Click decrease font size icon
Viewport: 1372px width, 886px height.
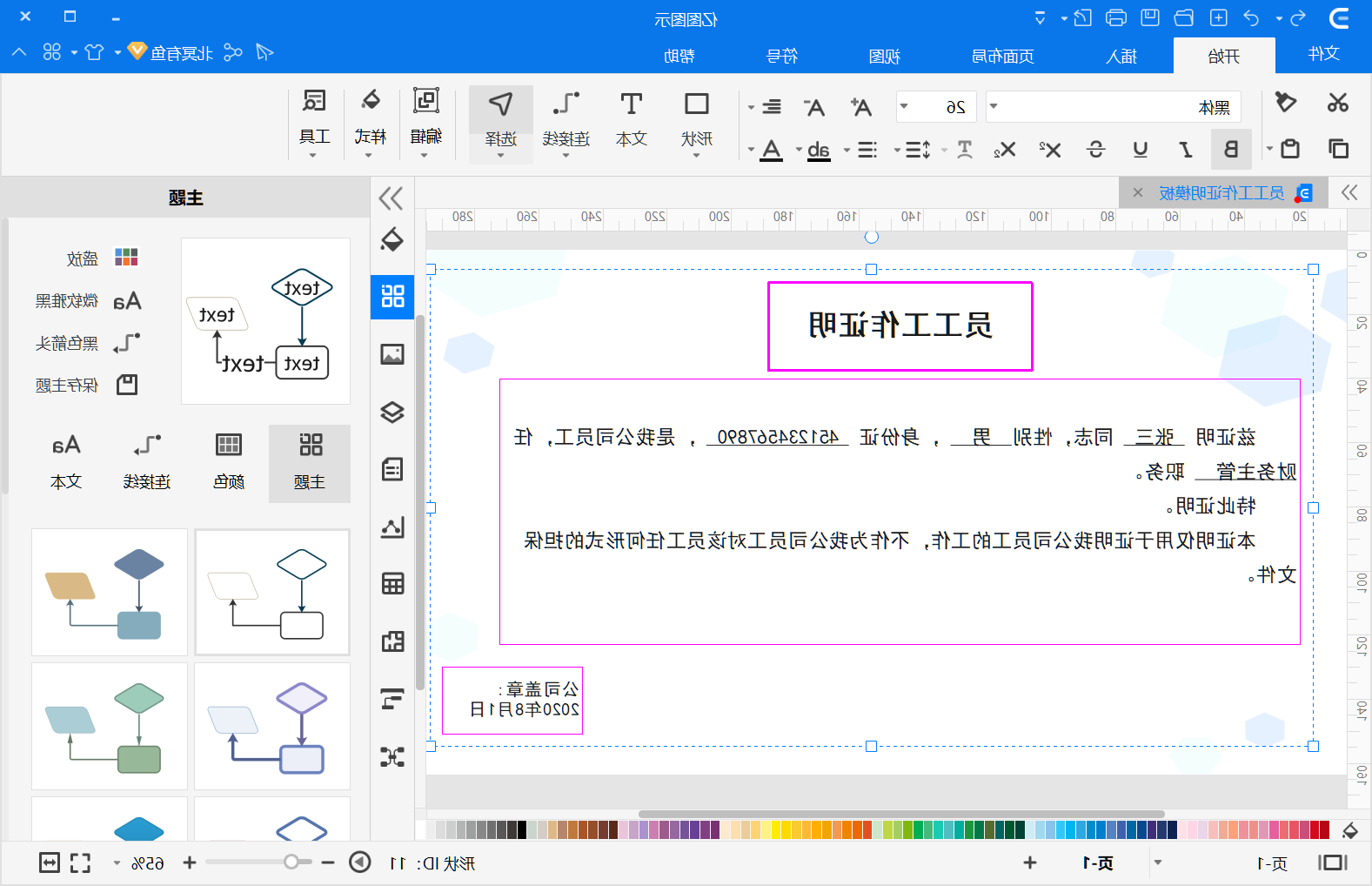click(813, 107)
